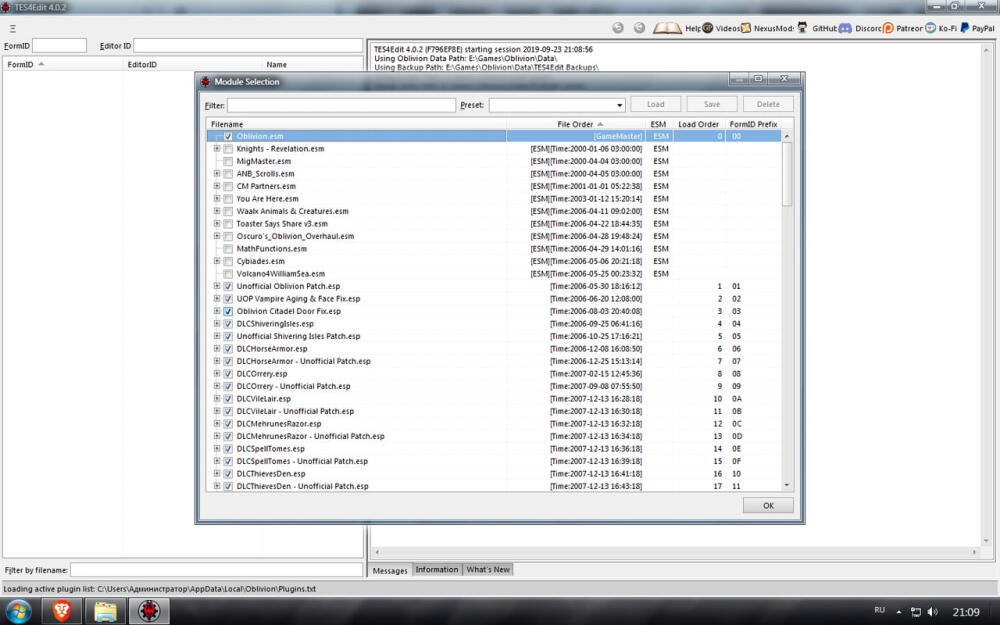The height and width of the screenshot is (625, 1000).
Task: Click the Load preset button
Action: (656, 104)
